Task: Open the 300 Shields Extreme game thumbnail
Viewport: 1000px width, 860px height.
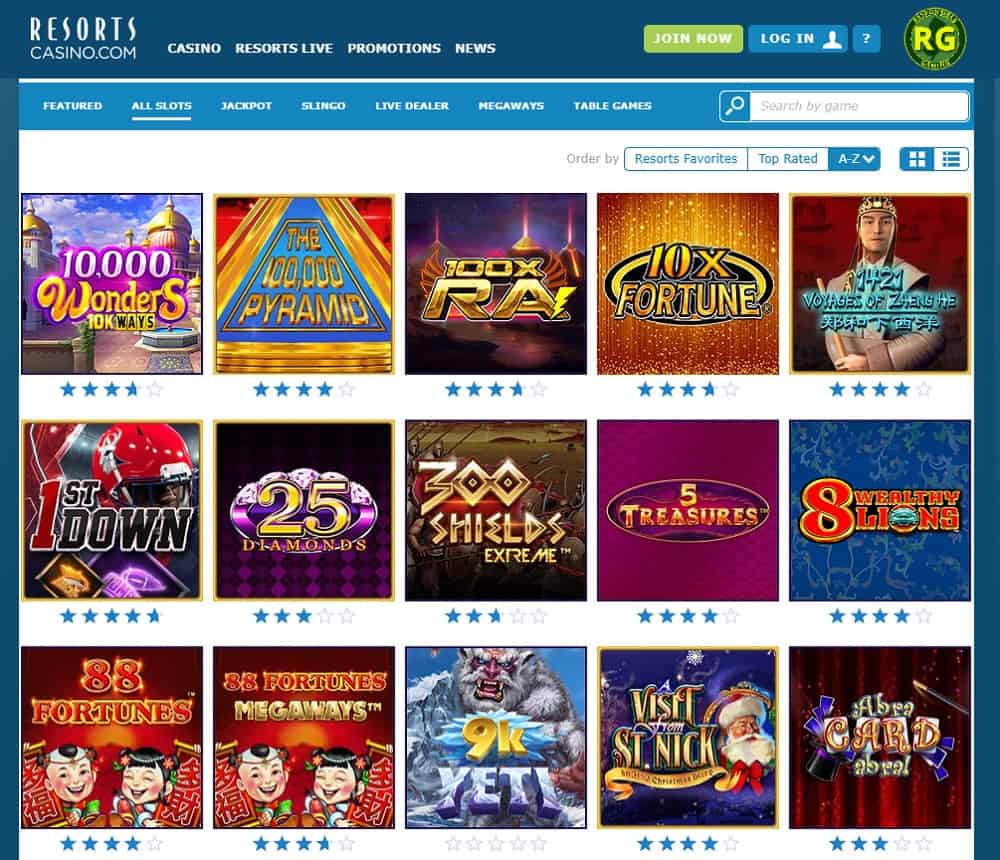Action: tap(496, 510)
